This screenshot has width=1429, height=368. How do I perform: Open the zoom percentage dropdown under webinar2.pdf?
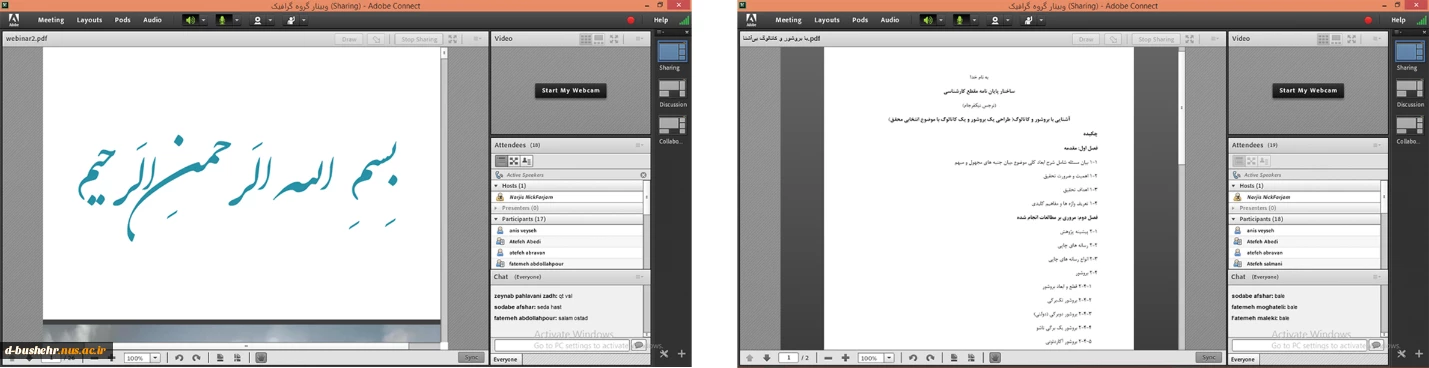pyautogui.click(x=155, y=357)
